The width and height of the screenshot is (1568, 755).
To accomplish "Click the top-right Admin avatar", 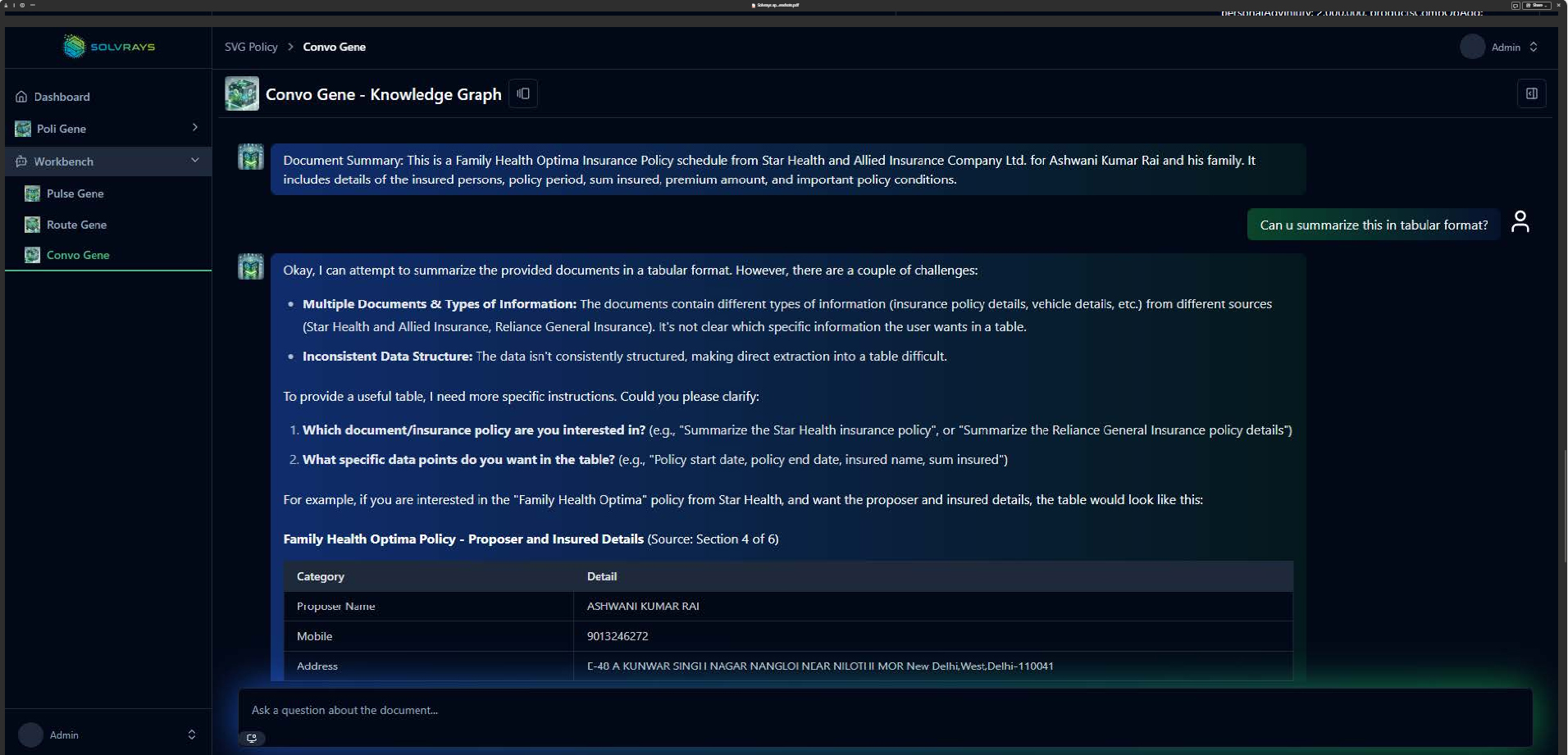I will pos(1472,47).
